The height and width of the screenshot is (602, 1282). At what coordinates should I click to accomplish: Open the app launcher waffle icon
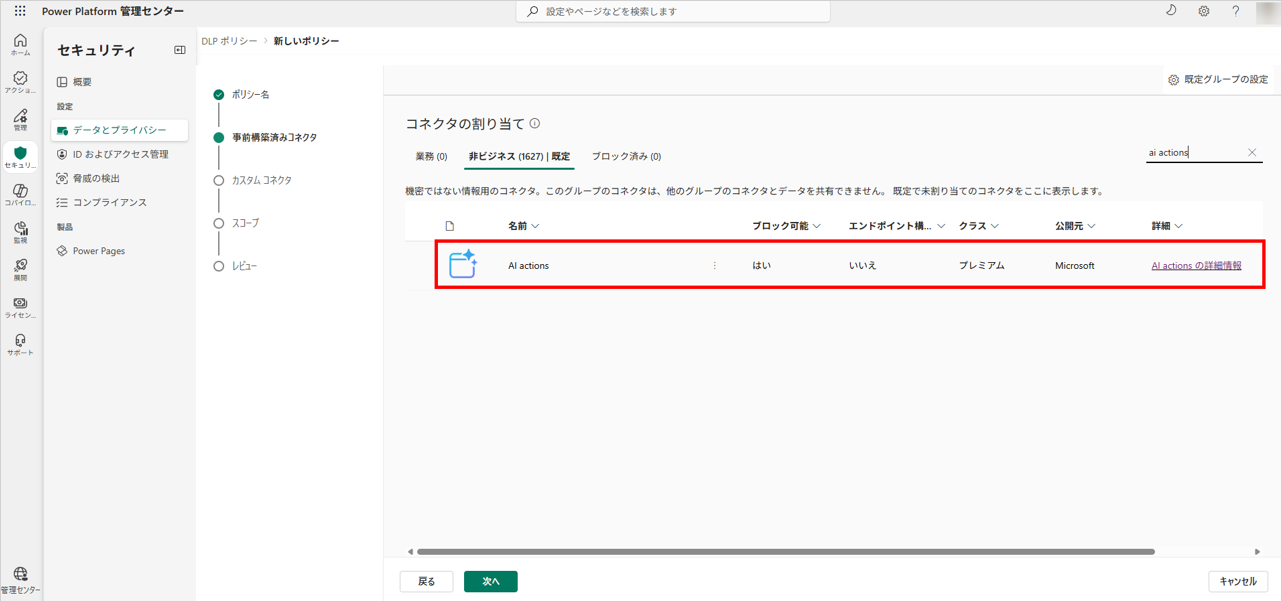20,11
